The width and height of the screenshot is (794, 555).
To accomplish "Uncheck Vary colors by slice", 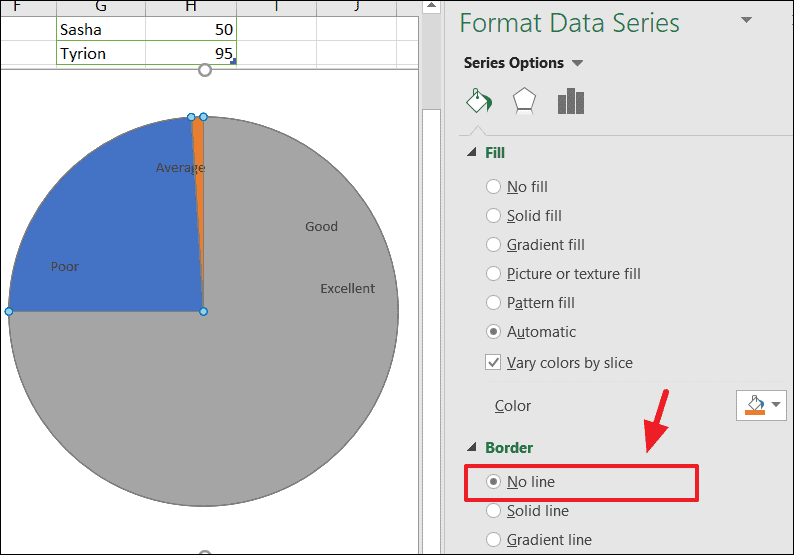I will coord(493,363).
